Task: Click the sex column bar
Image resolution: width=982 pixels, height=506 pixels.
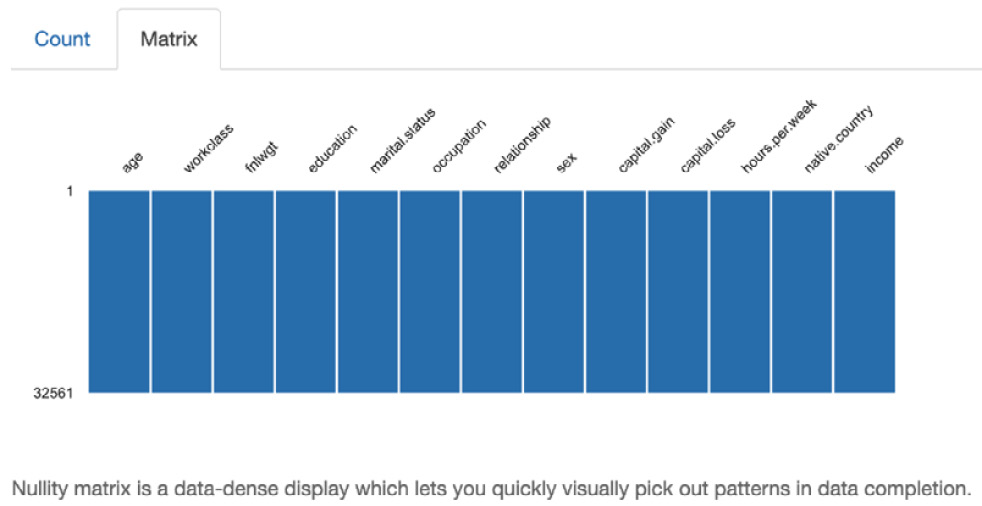Action: 554,292
